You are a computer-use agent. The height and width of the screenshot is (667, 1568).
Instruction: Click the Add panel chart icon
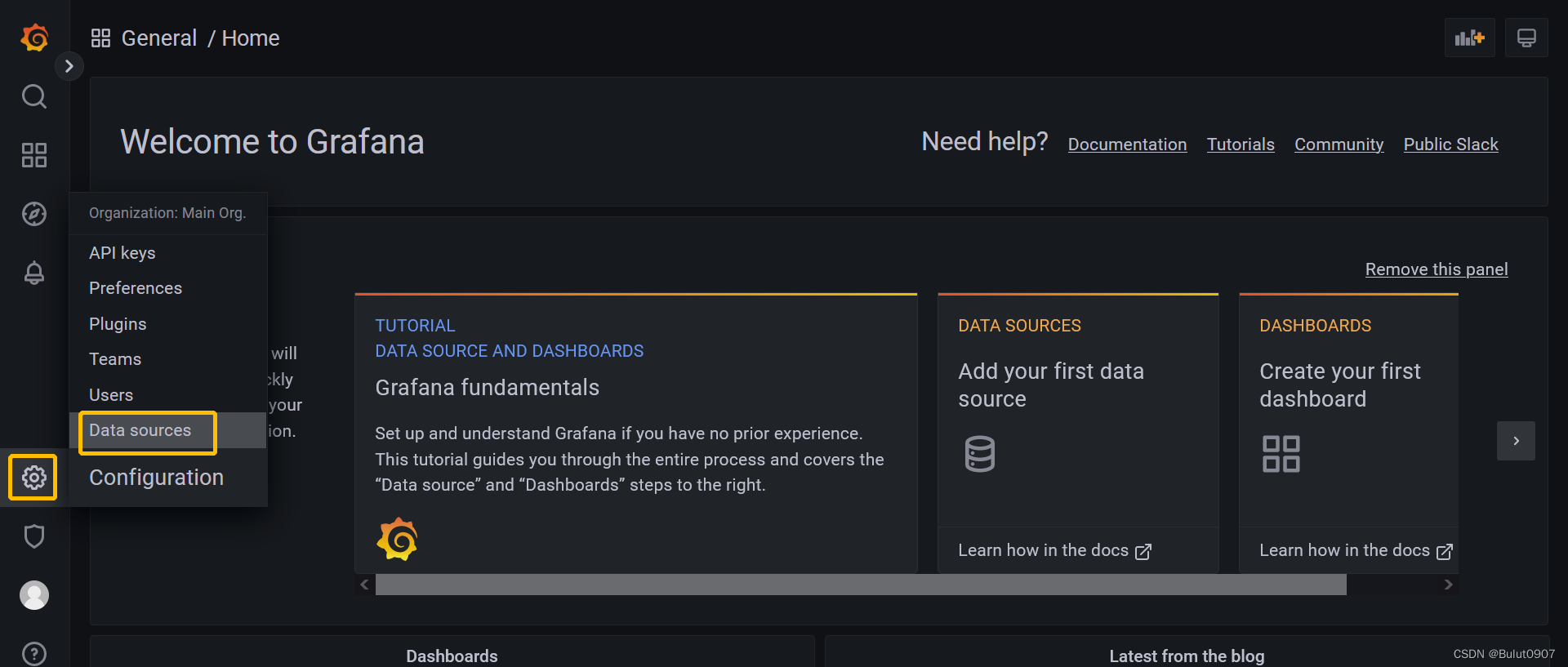tap(1470, 38)
